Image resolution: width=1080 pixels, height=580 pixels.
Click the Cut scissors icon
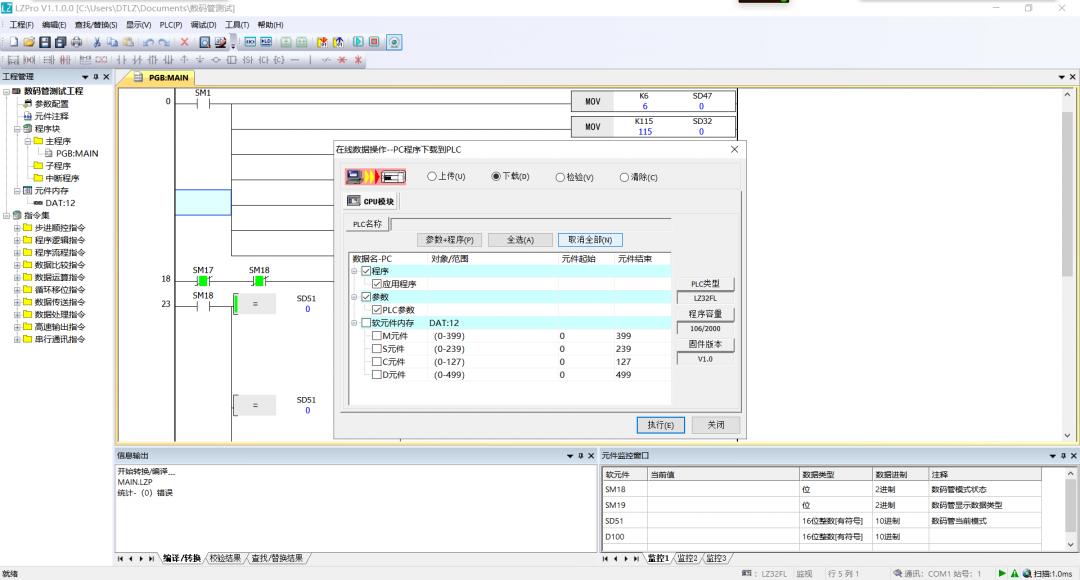(x=97, y=42)
